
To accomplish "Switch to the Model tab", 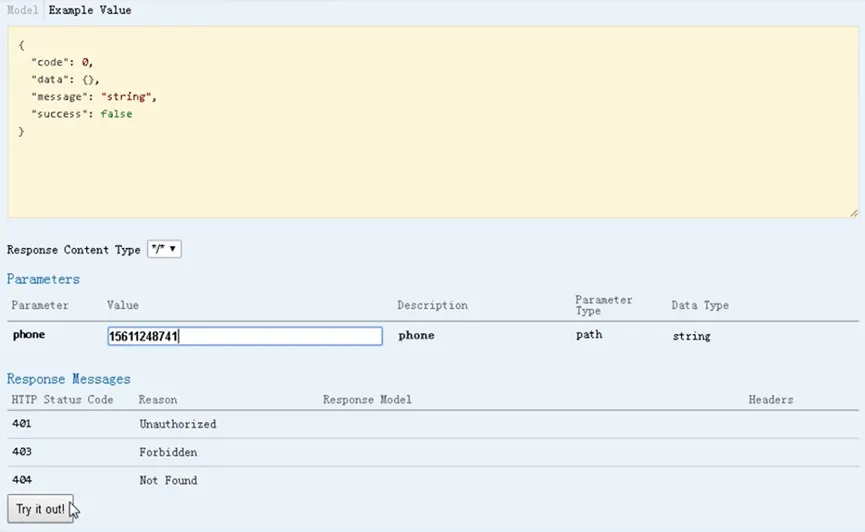I will tap(22, 10).
